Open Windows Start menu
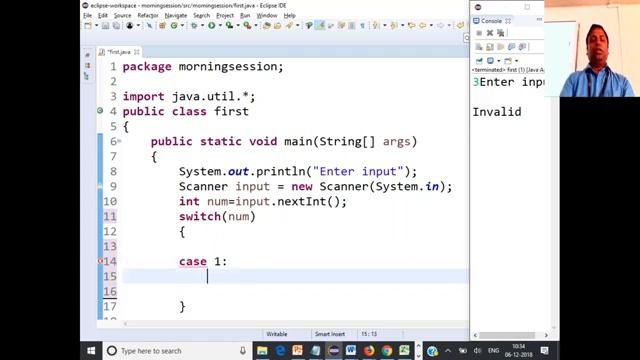640x360 pixels. point(91,351)
